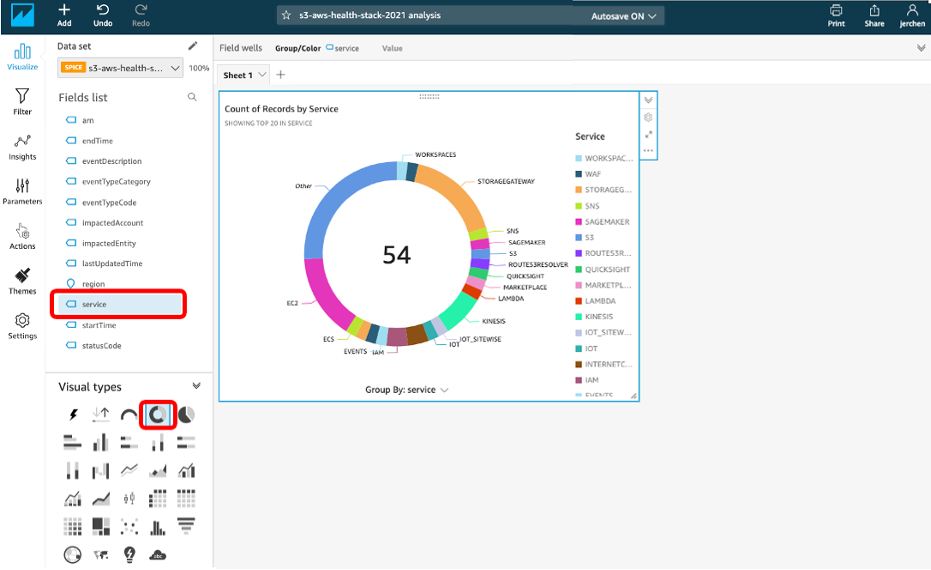
Task: Select the Insight lightbulb visual type
Action: point(129,555)
